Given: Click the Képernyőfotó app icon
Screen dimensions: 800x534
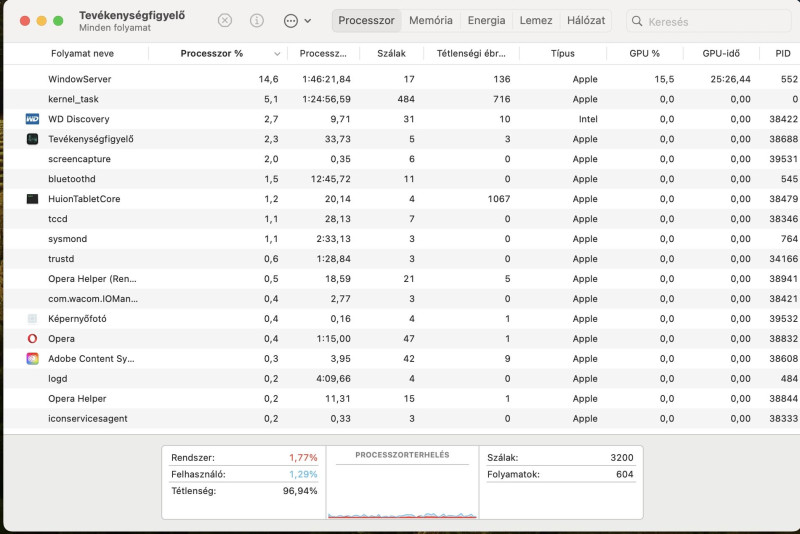Looking at the screenshot, I should (x=32, y=319).
